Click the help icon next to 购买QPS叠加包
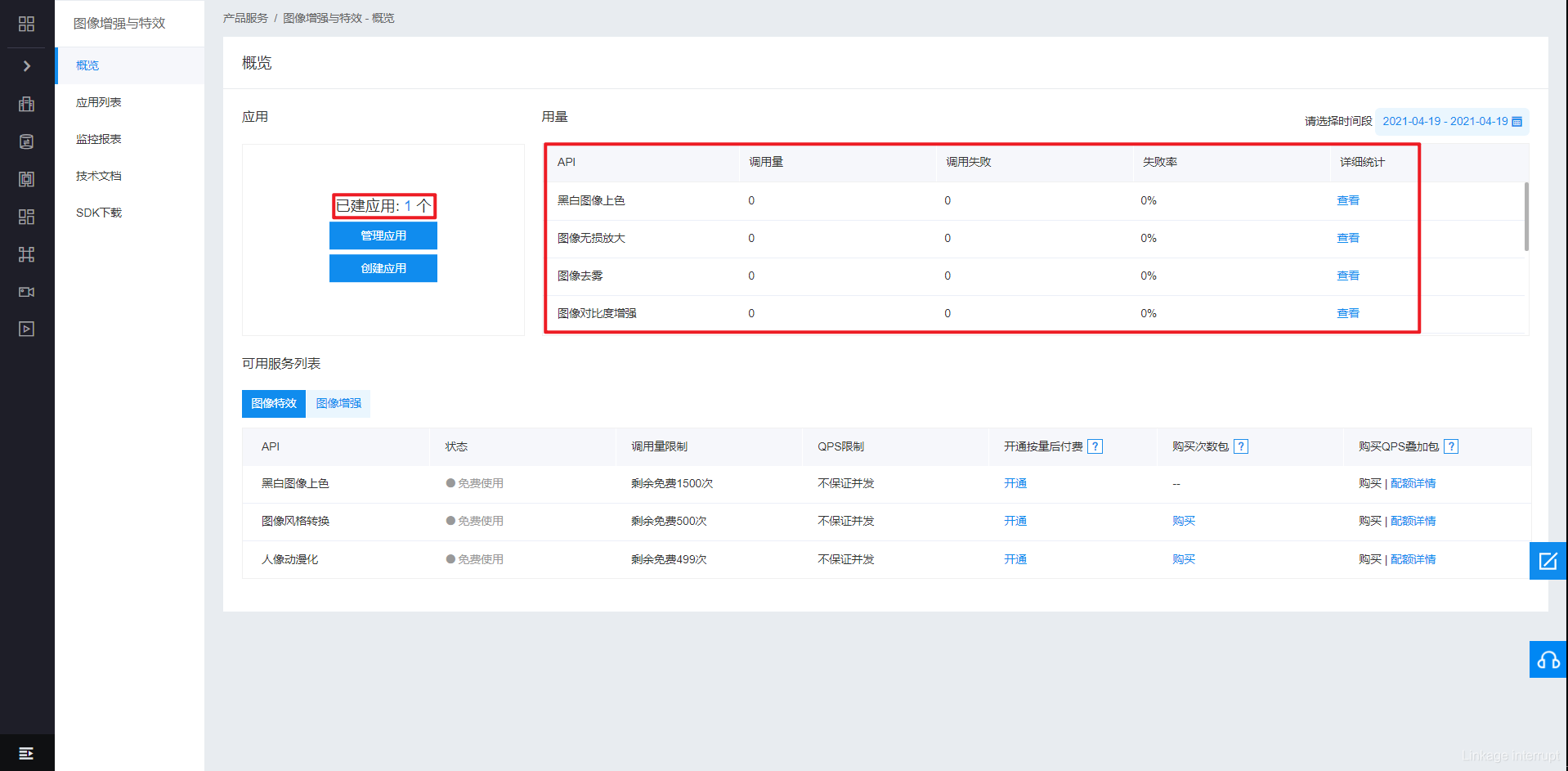This screenshot has height=771, width=1568. click(1451, 446)
